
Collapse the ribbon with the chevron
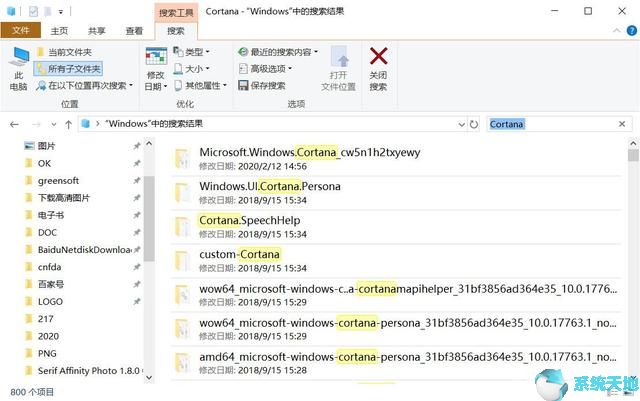616,31
